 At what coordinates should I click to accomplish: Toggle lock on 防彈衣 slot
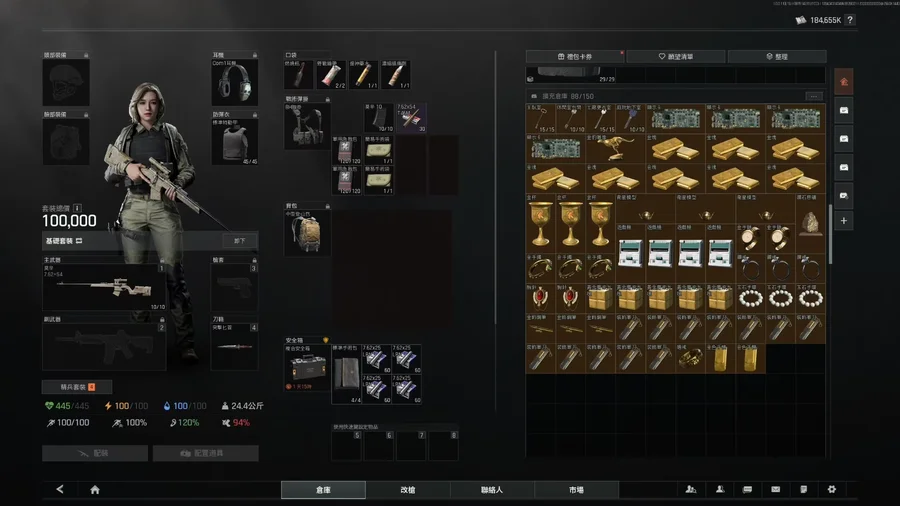point(255,115)
